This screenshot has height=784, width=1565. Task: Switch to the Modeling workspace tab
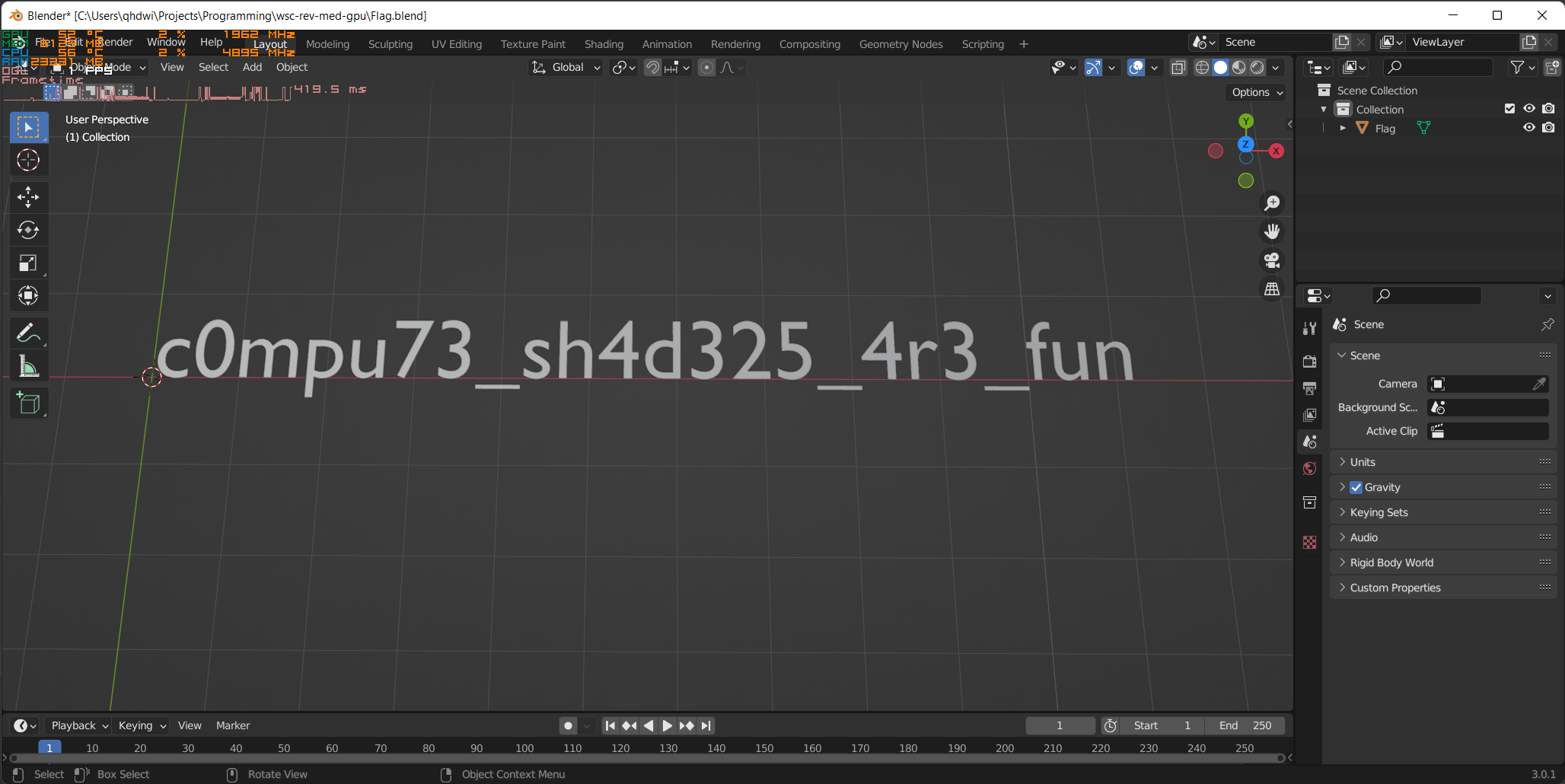tap(328, 44)
